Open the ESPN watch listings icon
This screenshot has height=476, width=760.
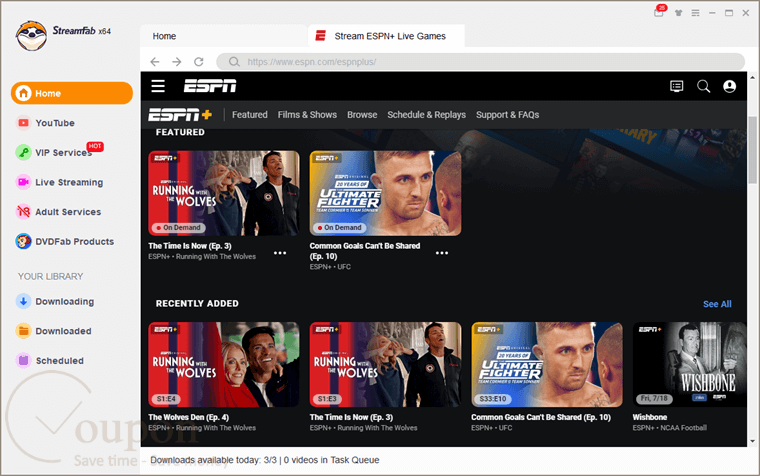tap(677, 86)
